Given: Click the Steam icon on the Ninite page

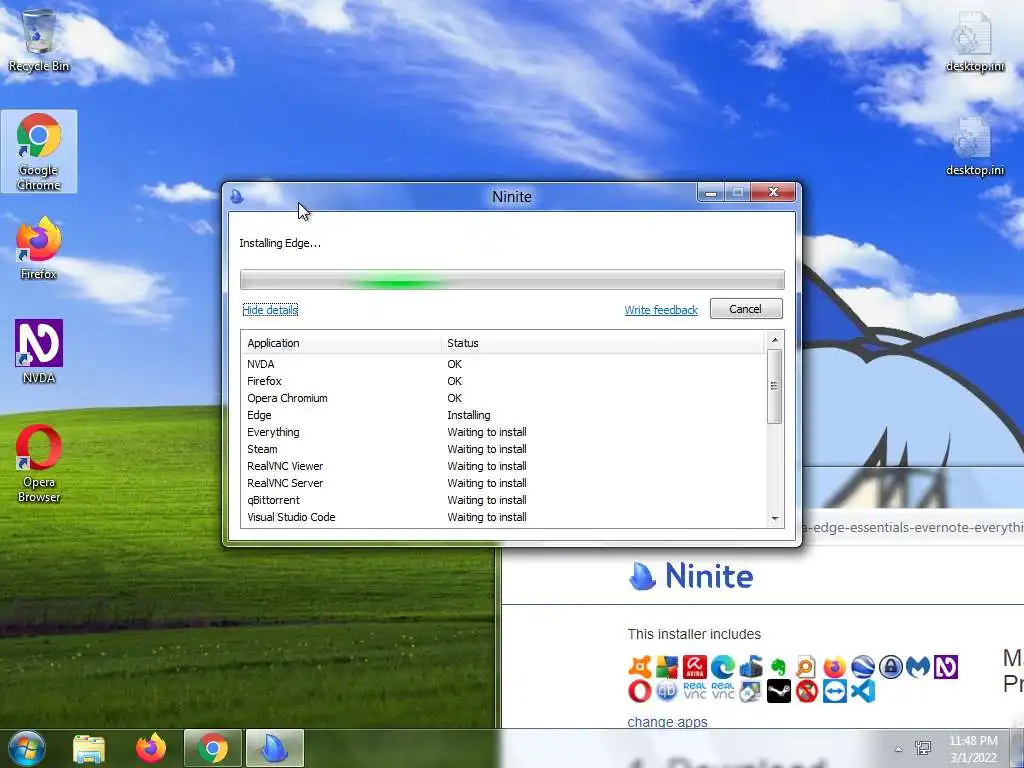Looking at the screenshot, I should [x=779, y=691].
